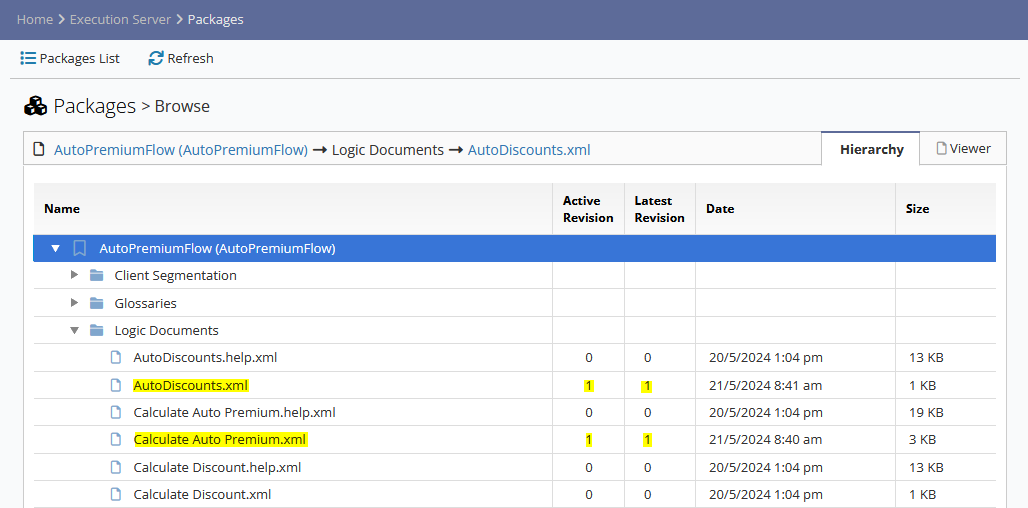Click the Packages List icon
This screenshot has height=508, width=1028.
click(28, 58)
